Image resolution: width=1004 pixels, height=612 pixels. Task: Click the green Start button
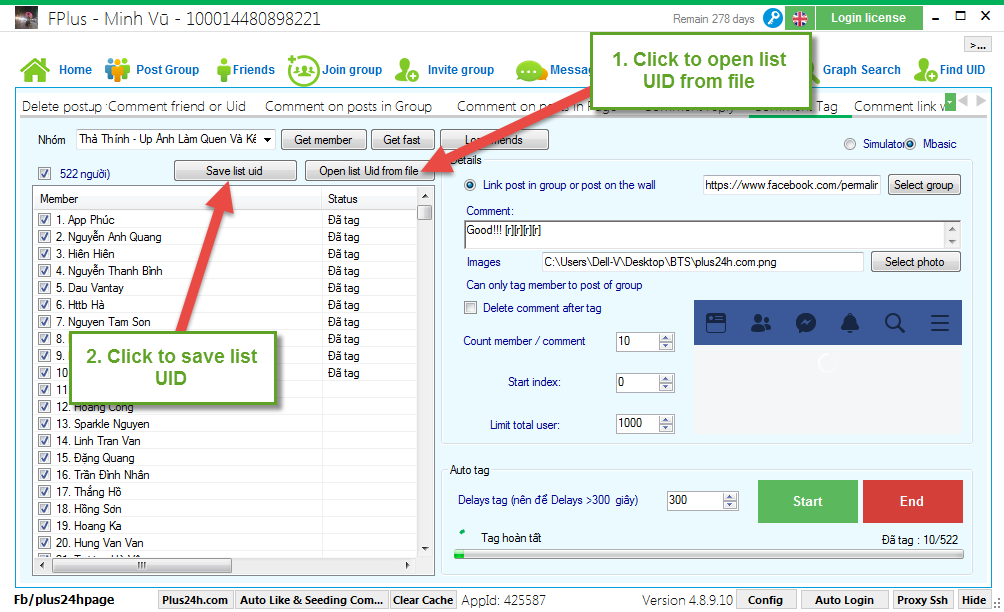(x=807, y=501)
